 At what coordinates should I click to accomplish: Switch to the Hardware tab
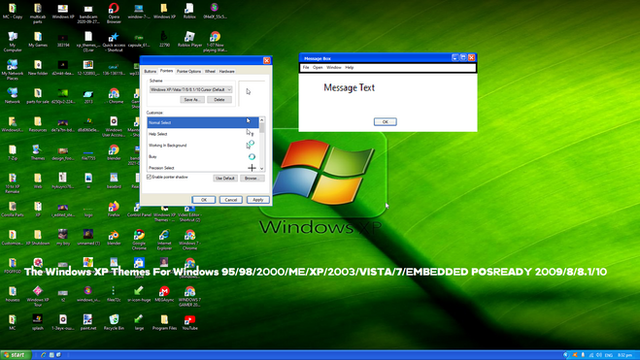(x=227, y=71)
